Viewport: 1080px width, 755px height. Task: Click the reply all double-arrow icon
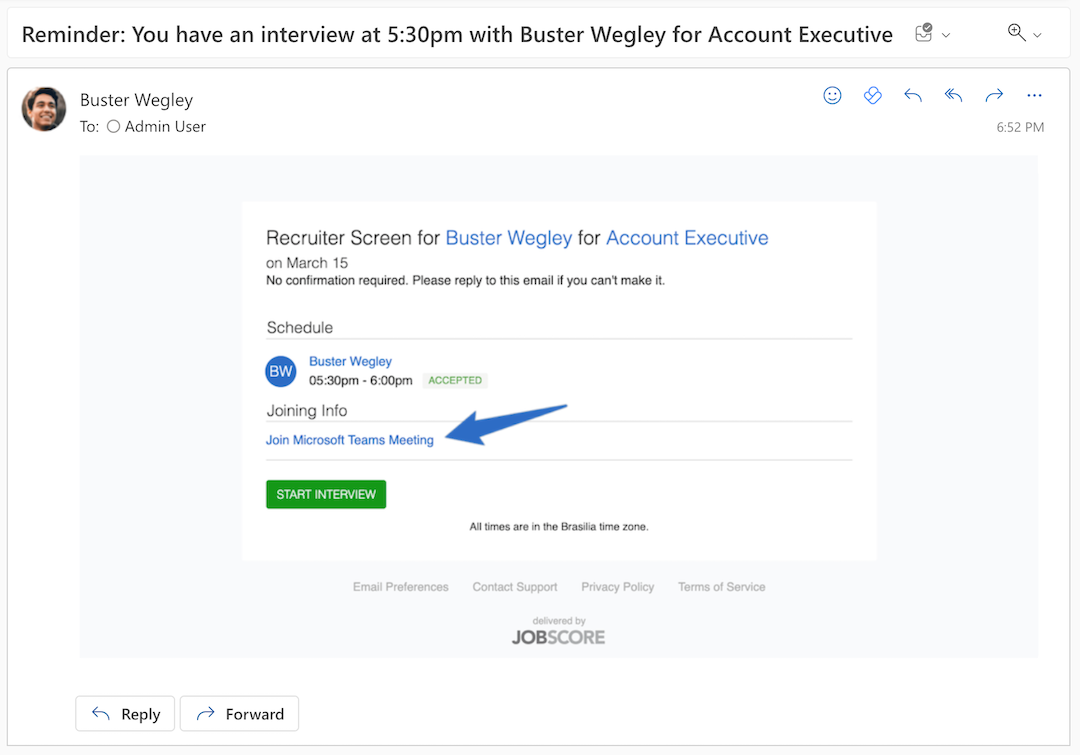[953, 95]
